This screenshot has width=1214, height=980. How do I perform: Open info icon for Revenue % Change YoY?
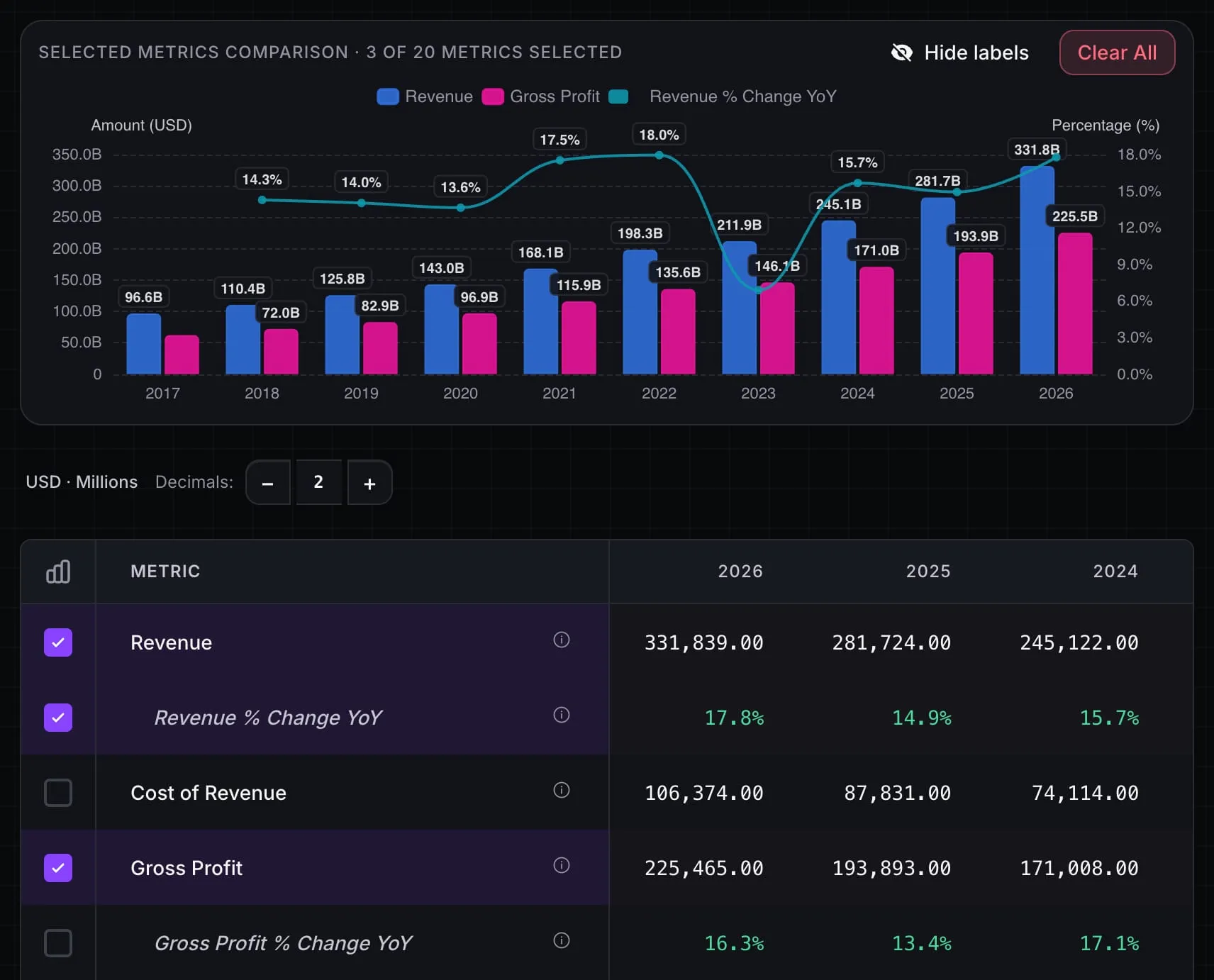tap(562, 715)
